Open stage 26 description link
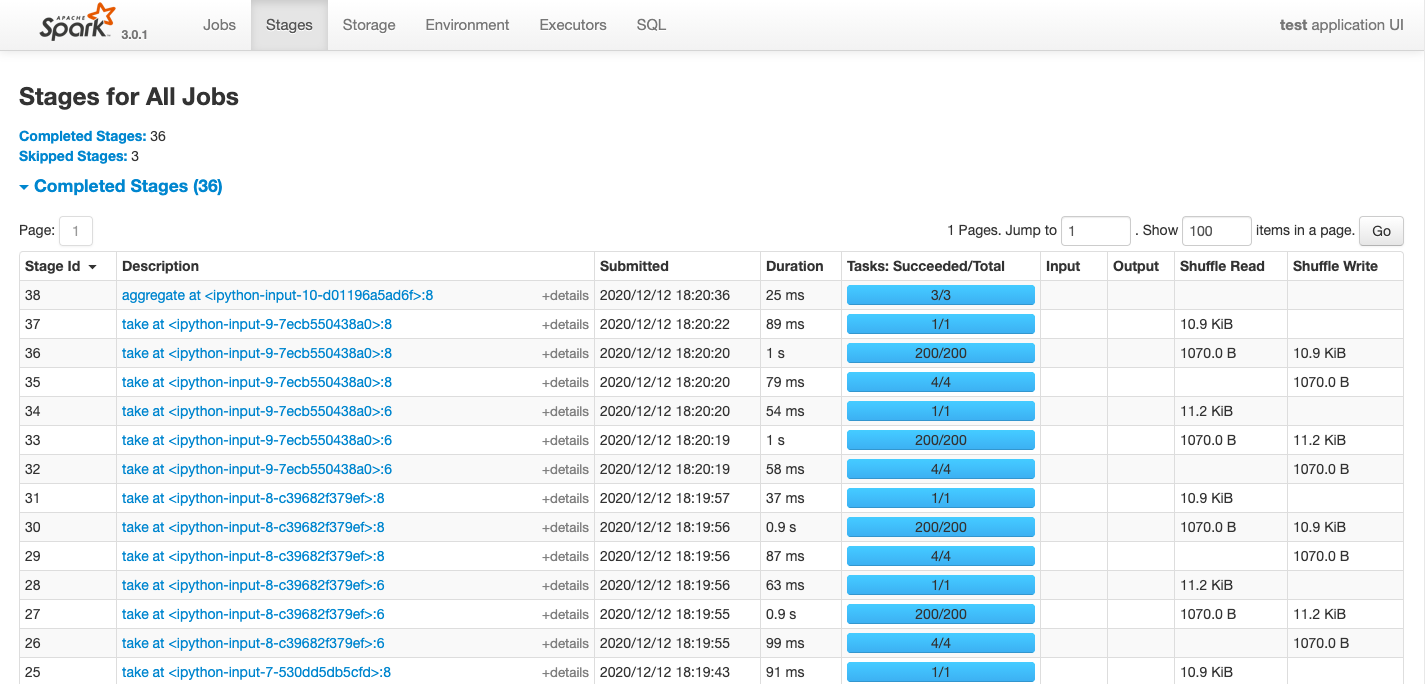Image resolution: width=1425 pixels, height=684 pixels. [x=253, y=643]
